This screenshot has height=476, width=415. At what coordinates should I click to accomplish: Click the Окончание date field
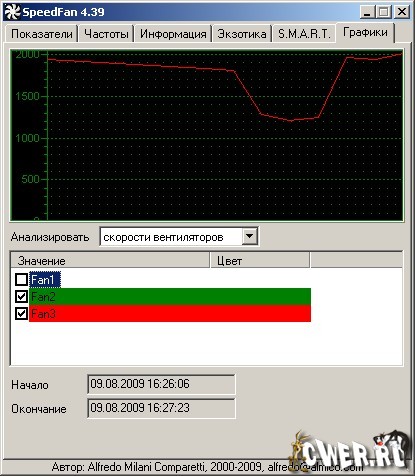click(161, 408)
